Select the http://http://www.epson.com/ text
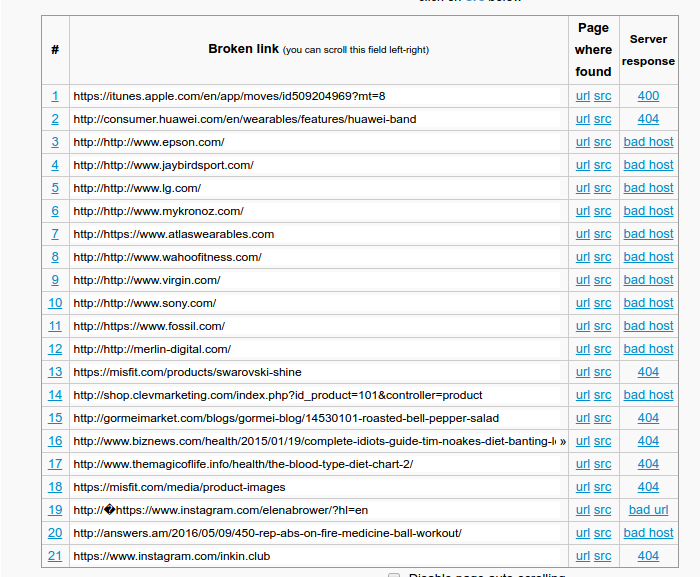This screenshot has width=700, height=577. [149, 142]
